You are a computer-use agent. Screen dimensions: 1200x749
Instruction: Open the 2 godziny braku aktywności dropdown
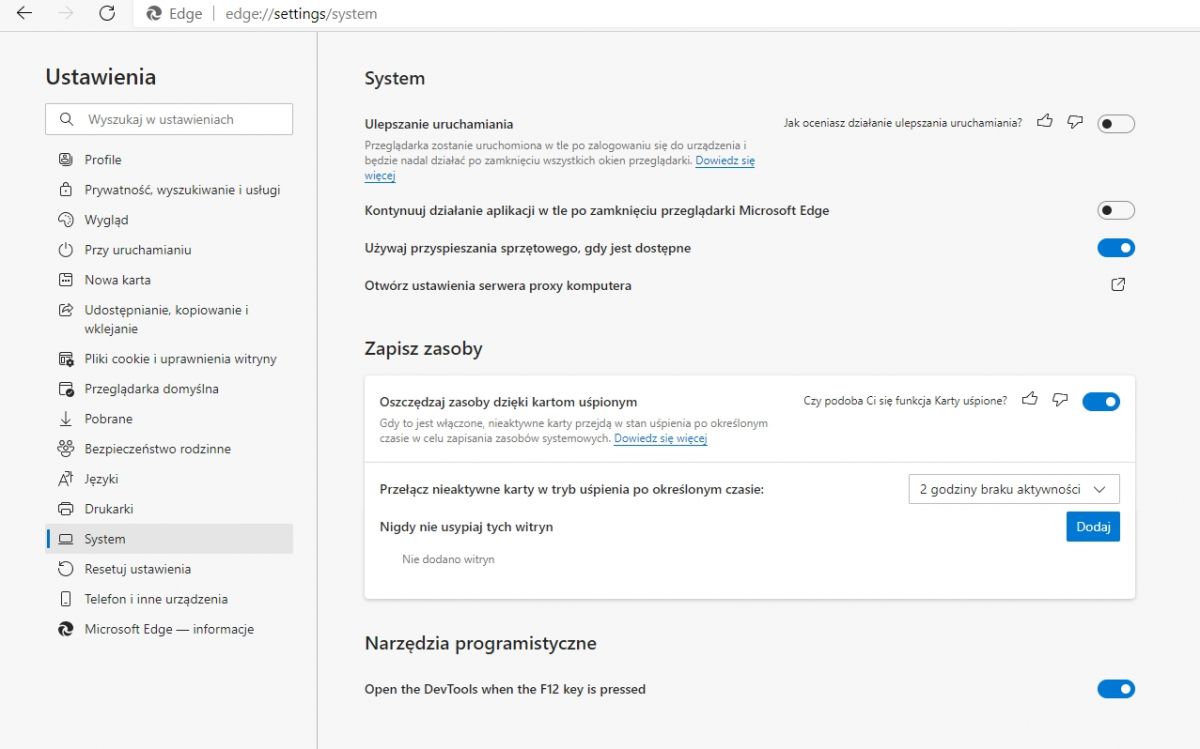(1014, 489)
